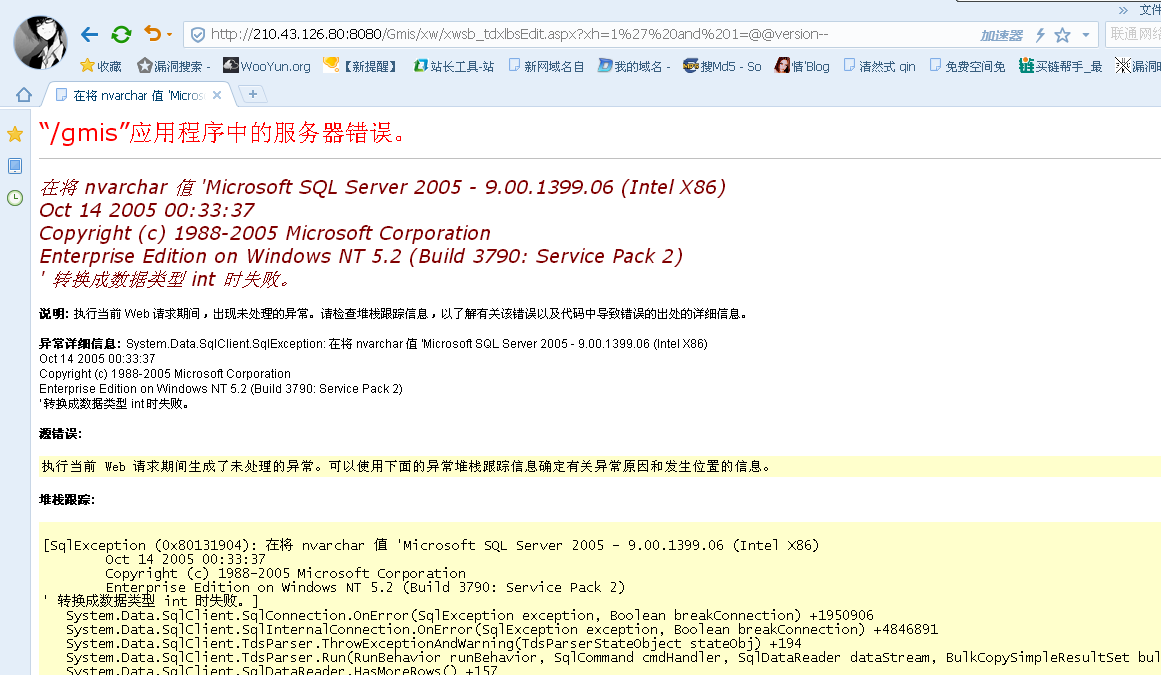Click the user avatar picture

click(x=40, y=42)
